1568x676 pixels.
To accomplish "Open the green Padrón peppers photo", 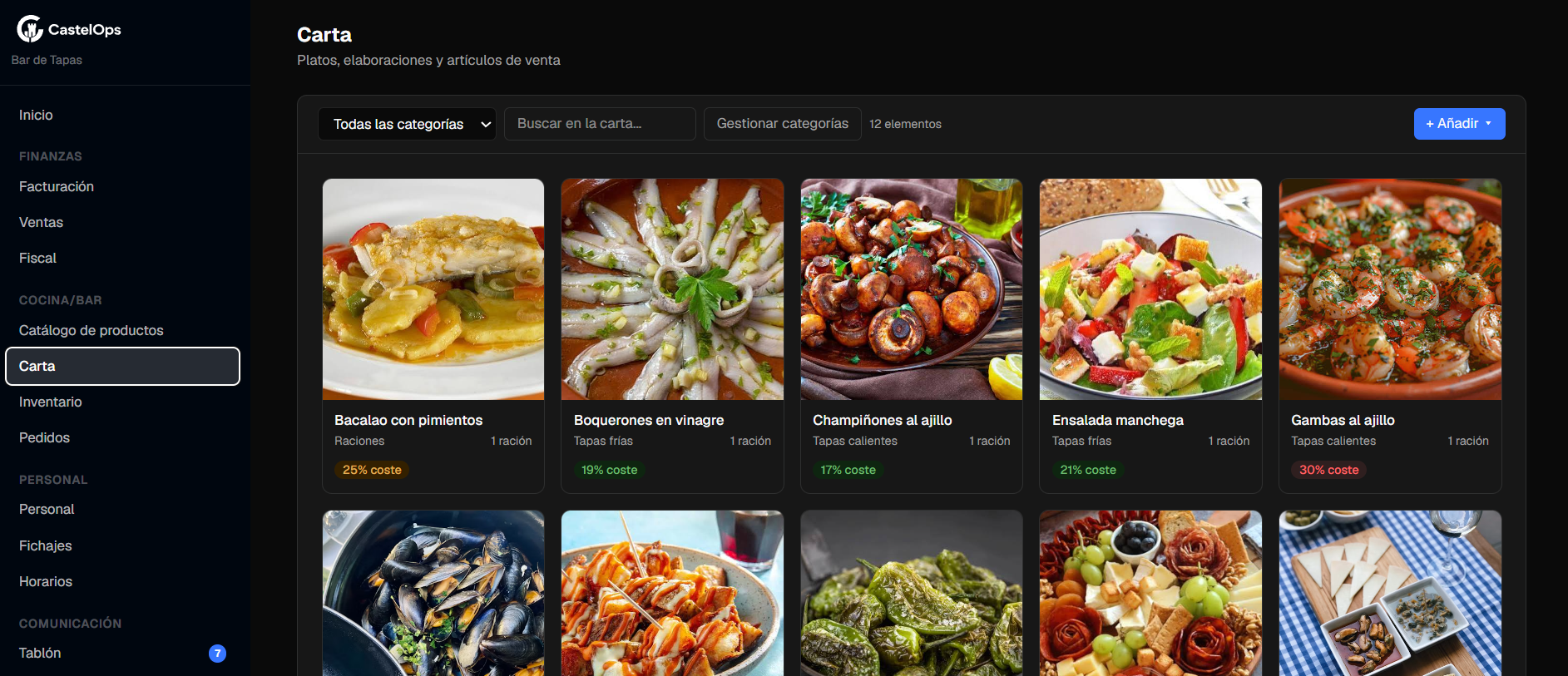I will tap(912, 594).
